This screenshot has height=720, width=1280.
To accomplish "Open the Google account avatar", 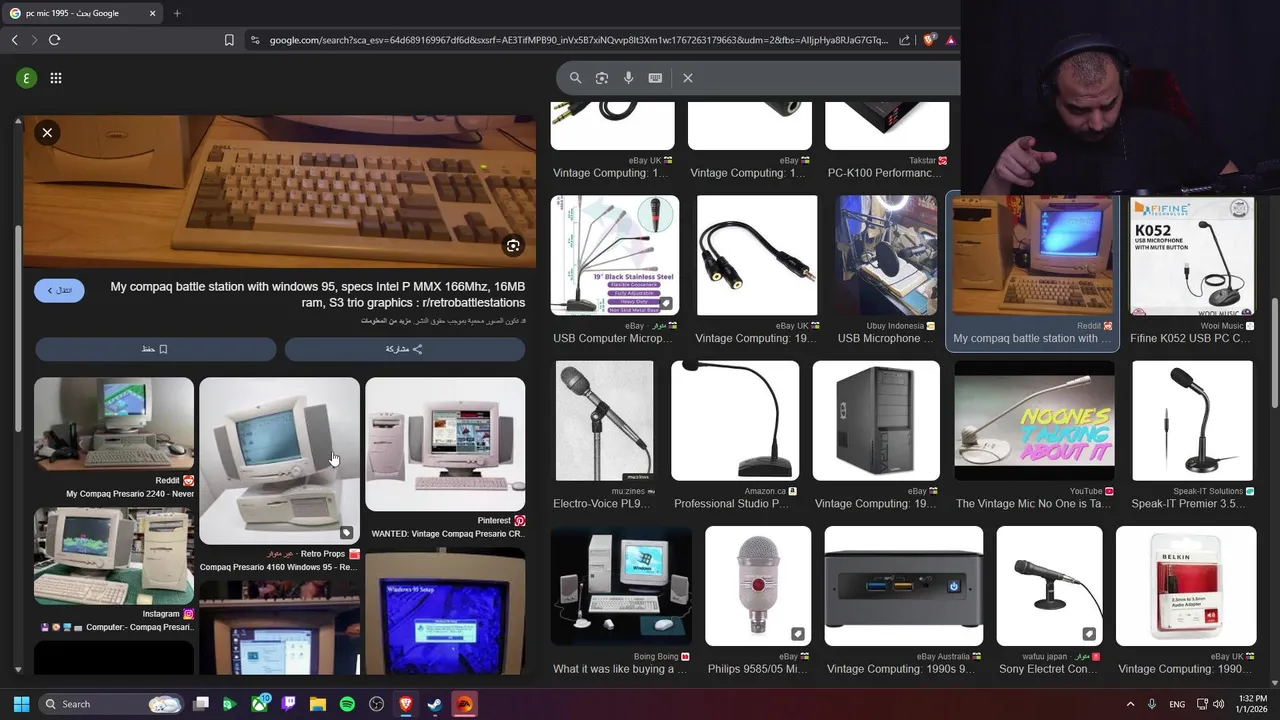I will [25, 78].
